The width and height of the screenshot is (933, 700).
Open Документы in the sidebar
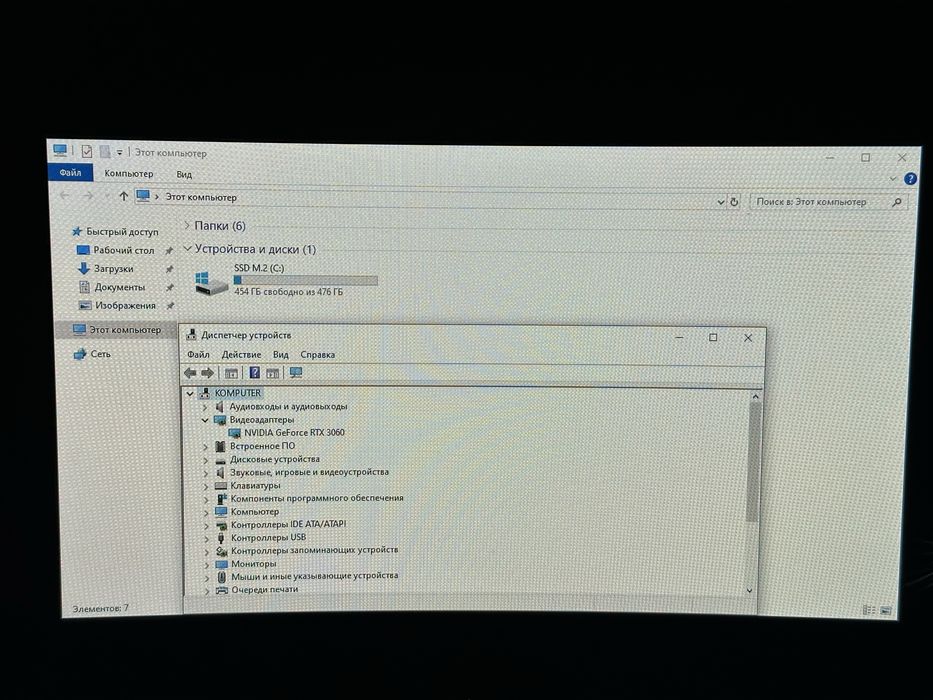point(120,288)
